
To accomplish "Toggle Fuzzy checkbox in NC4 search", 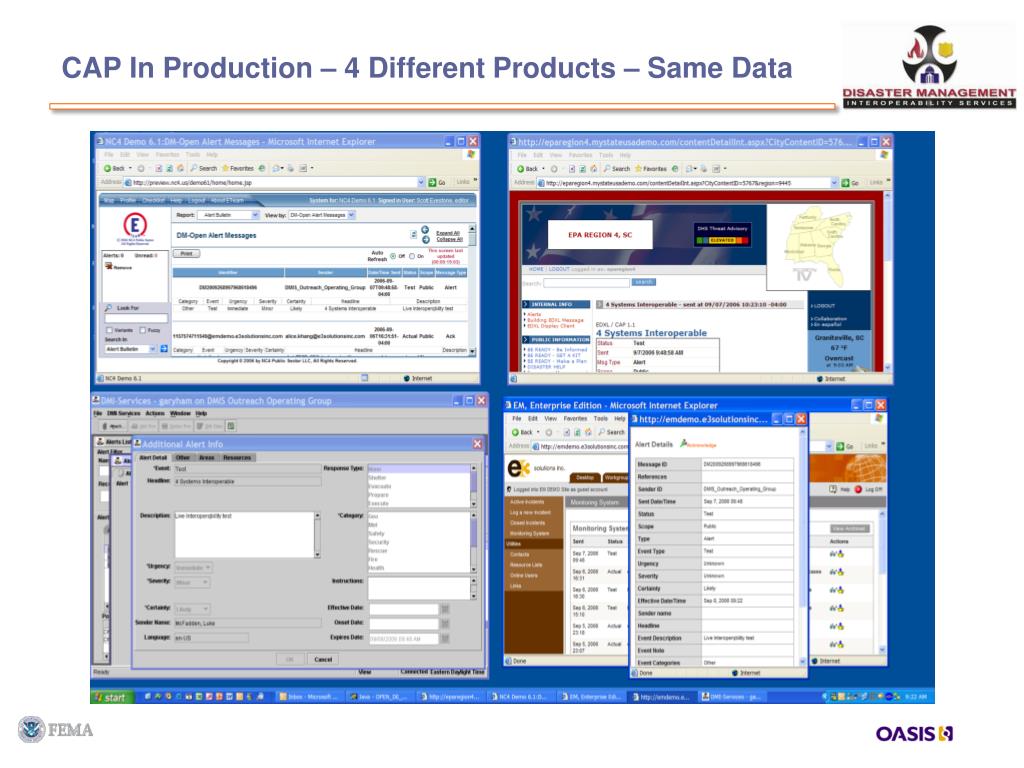I will pyautogui.click(x=142, y=330).
